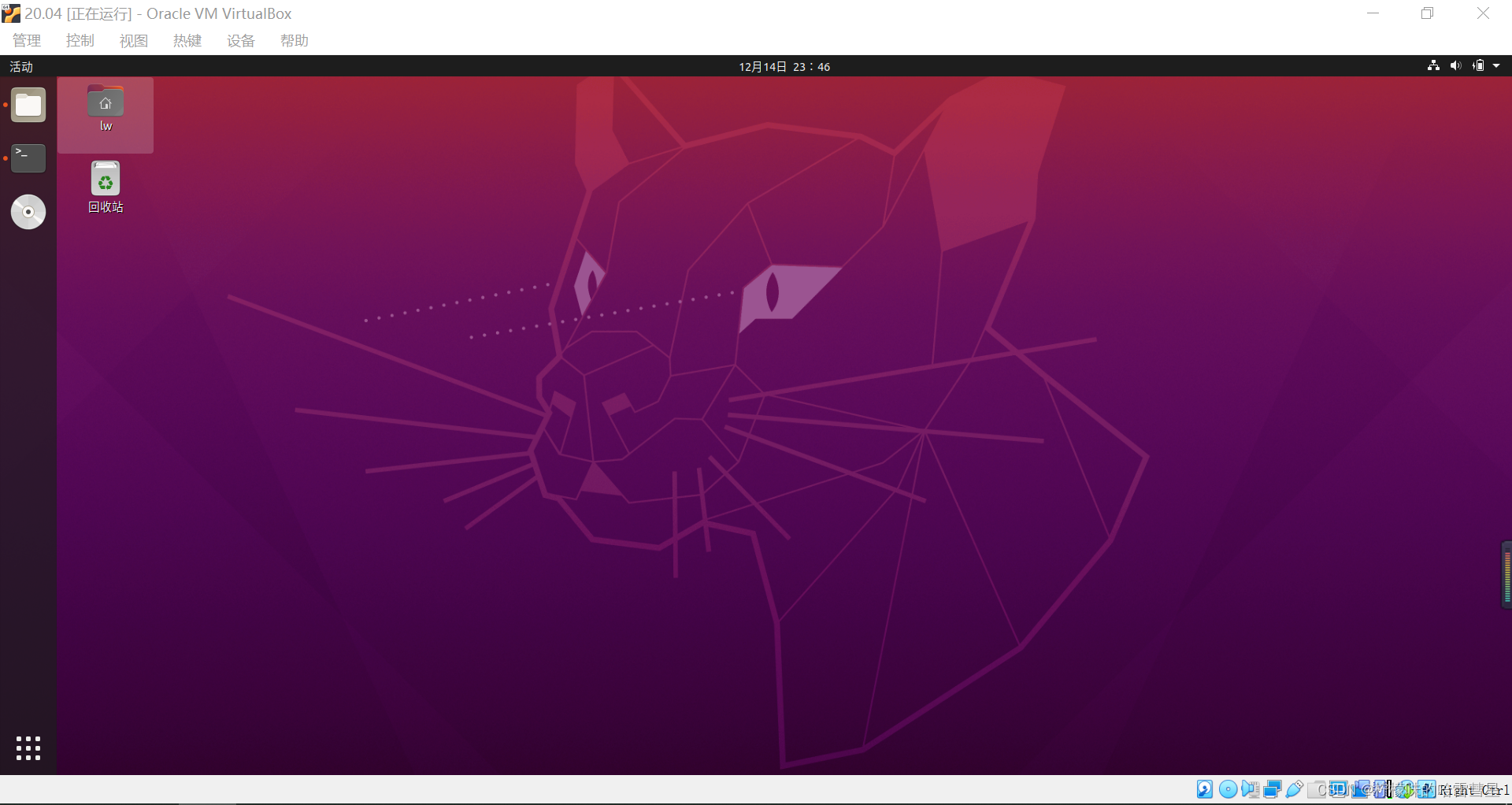
Task: Click the network adapter indicator in status bar
Action: (1273, 789)
